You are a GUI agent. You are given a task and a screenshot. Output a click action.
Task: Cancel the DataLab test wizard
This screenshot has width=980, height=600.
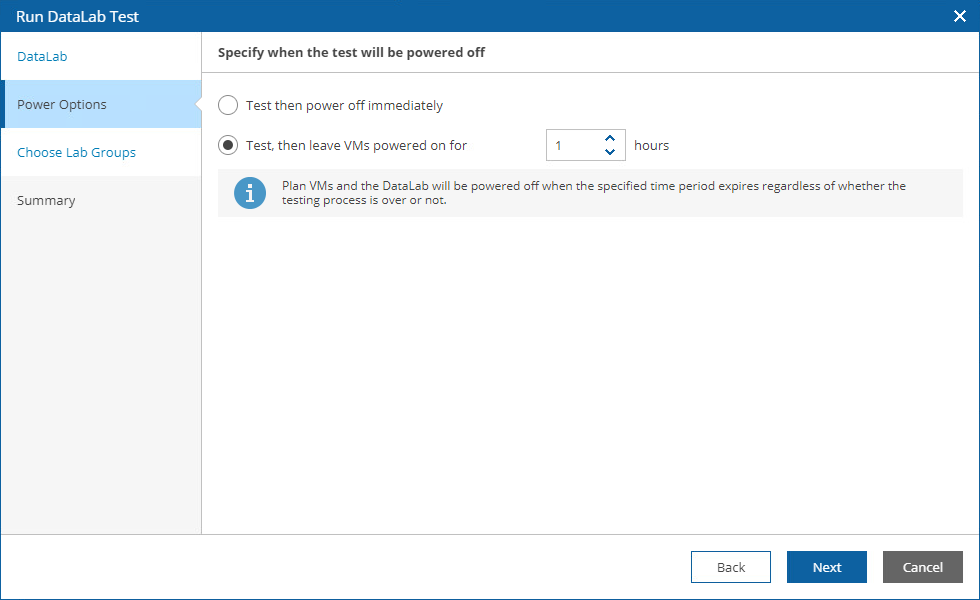[921, 567]
